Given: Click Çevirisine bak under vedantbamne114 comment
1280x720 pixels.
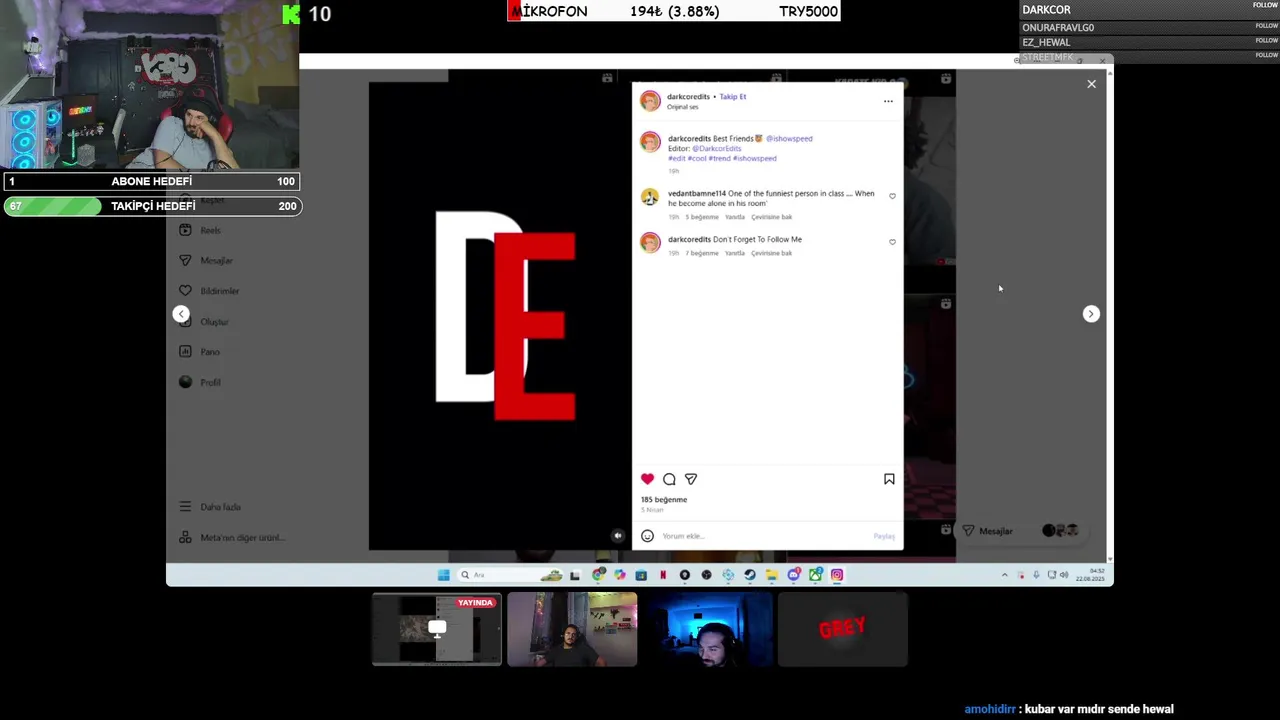Looking at the screenshot, I should (x=772, y=217).
